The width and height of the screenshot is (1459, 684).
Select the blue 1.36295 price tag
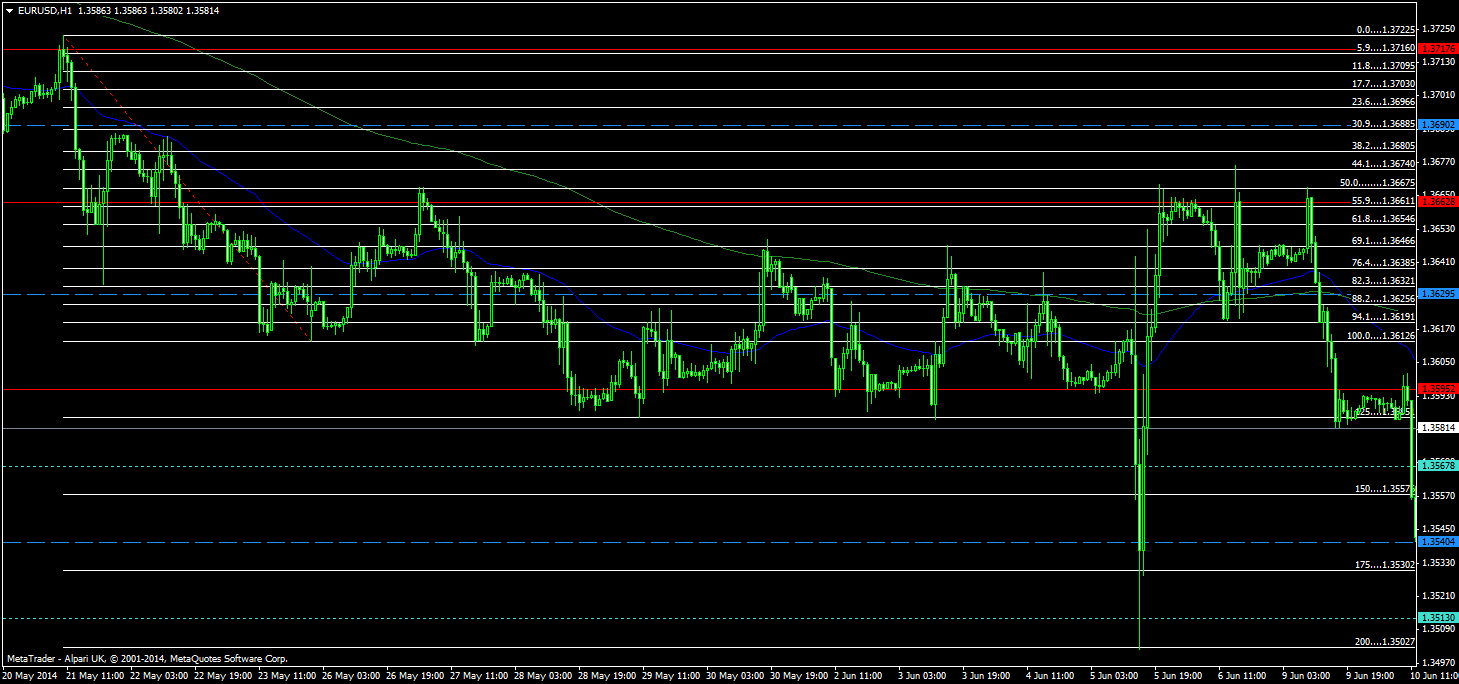[x=1438, y=294]
